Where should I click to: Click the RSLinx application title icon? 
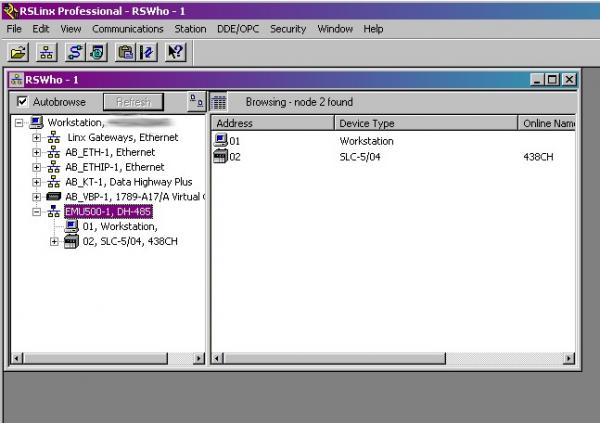10,11
